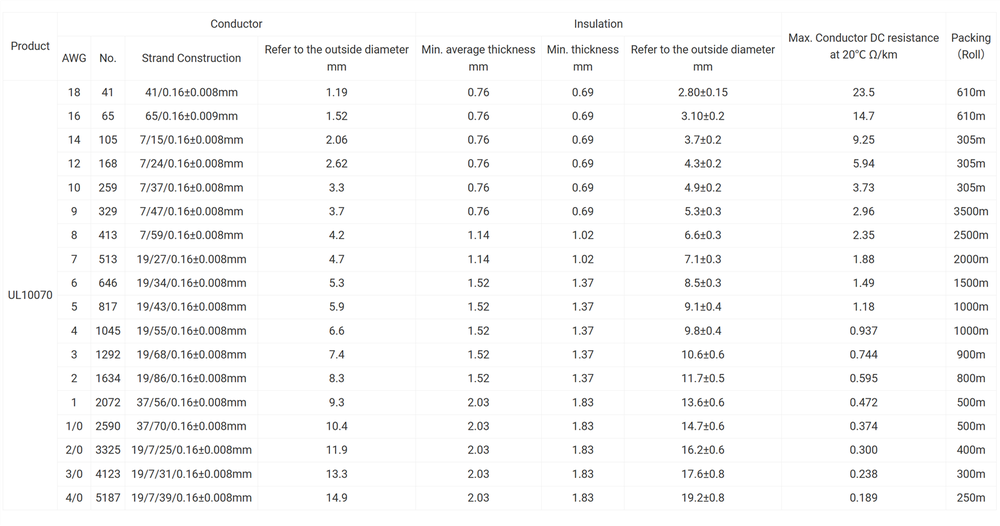
Task: Select the 23.5 resistance value cell
Action: pyautogui.click(x=863, y=92)
